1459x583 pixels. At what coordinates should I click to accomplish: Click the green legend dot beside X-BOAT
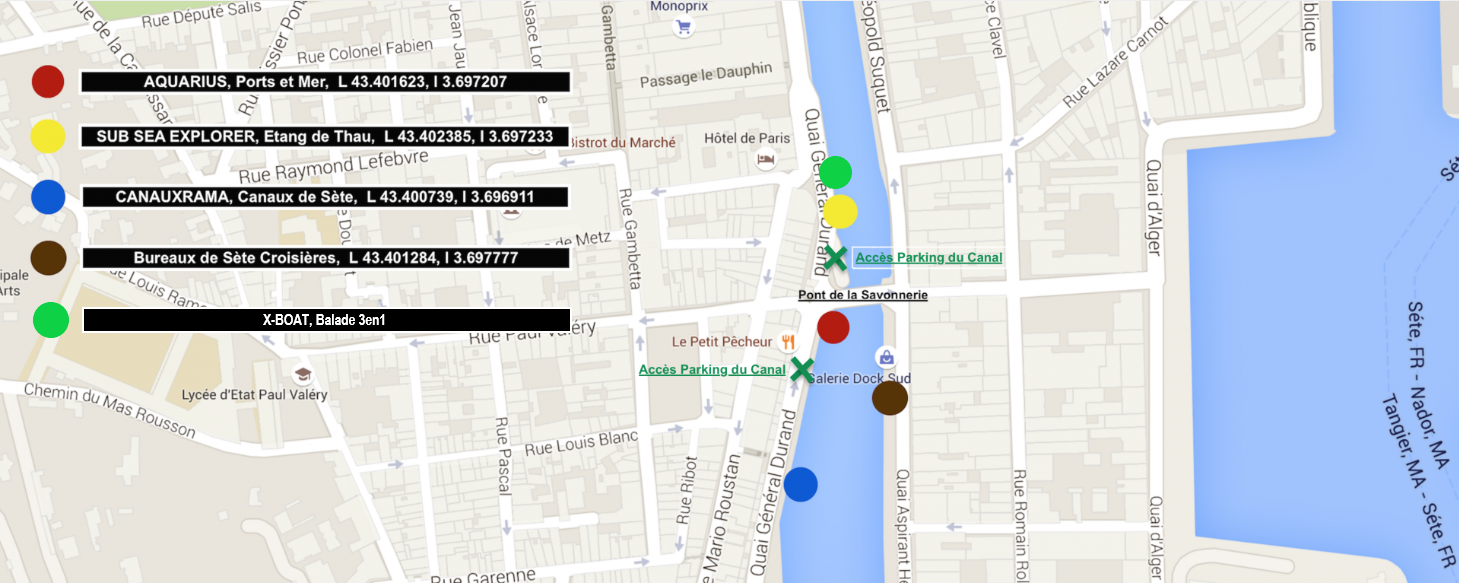51,320
